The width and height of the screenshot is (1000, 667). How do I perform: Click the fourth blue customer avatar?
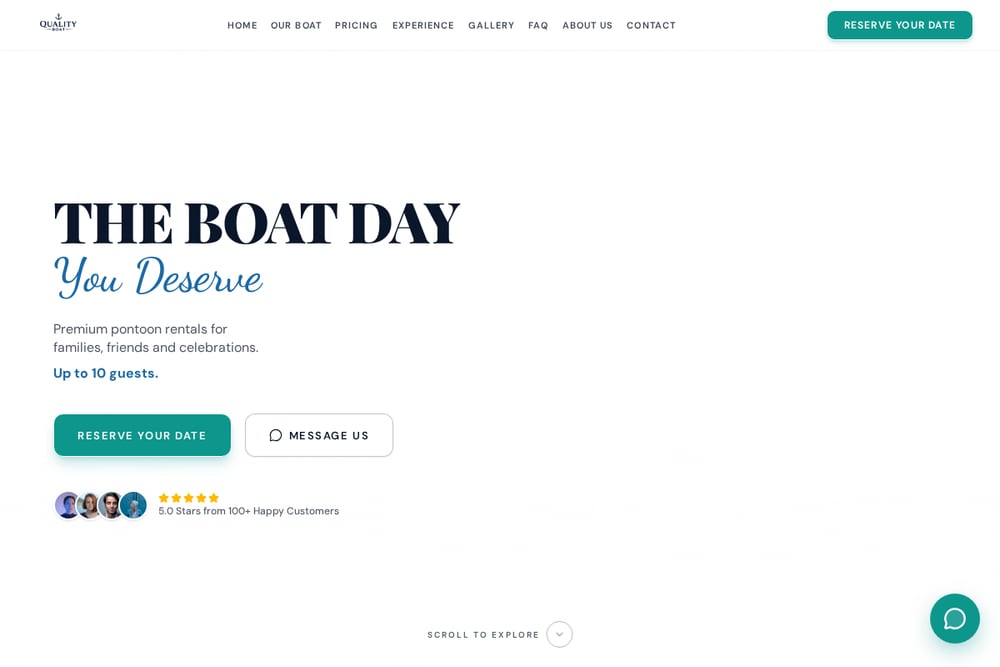pos(133,505)
